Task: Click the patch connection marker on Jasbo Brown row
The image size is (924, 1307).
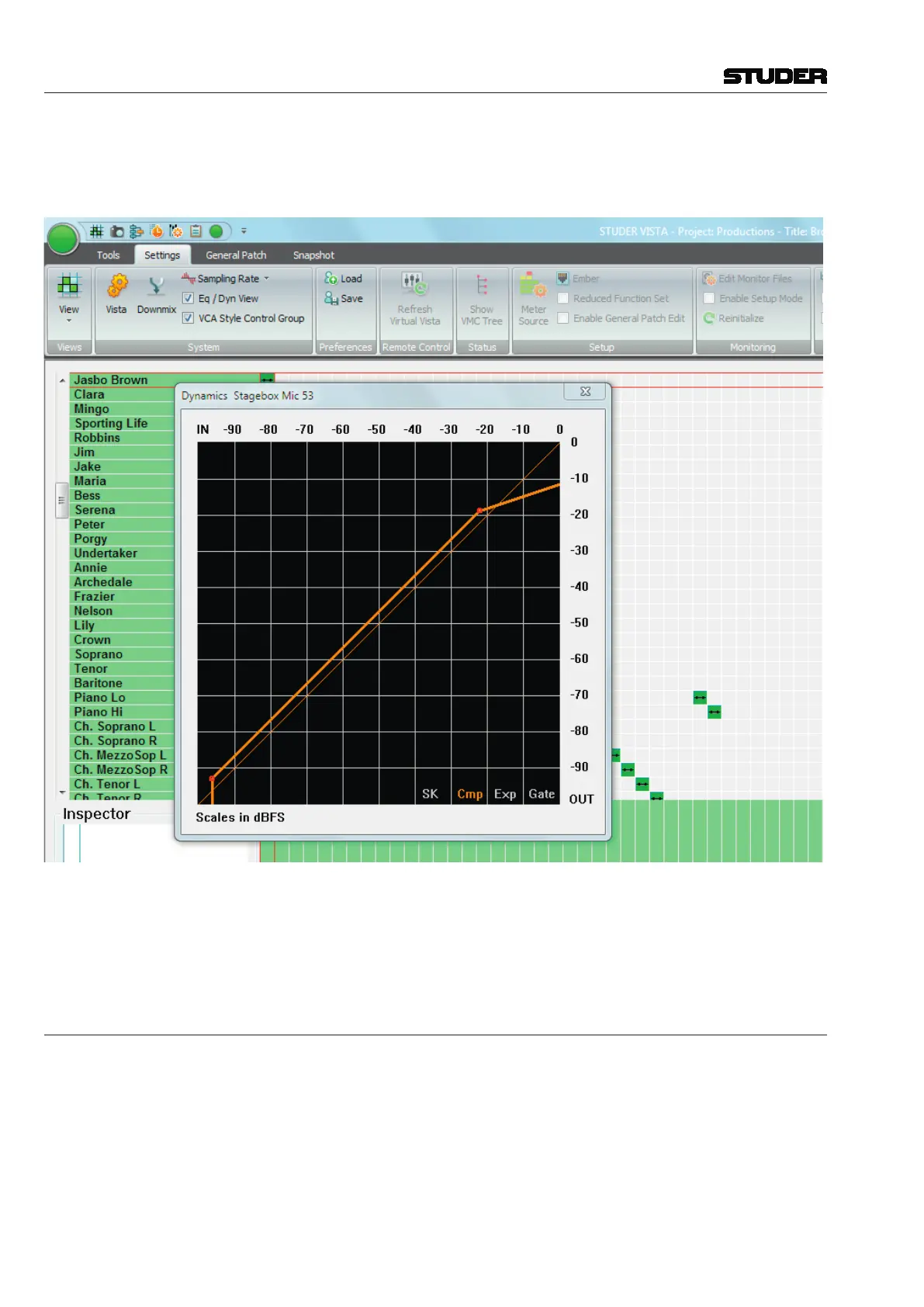Action: pos(267,380)
